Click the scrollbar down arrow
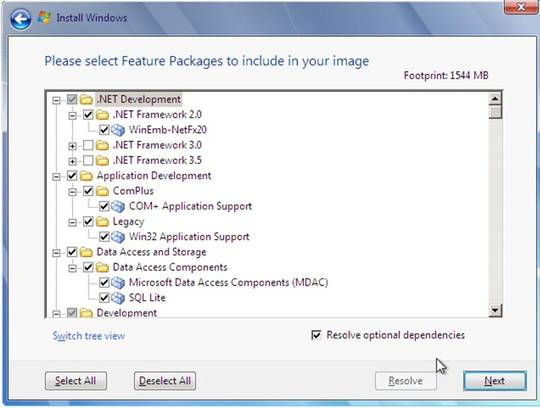The height and width of the screenshot is (408, 540). [495, 311]
